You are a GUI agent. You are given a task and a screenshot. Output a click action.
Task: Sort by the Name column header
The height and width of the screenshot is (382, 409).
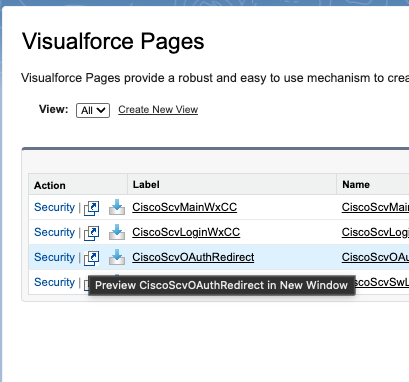(356, 185)
